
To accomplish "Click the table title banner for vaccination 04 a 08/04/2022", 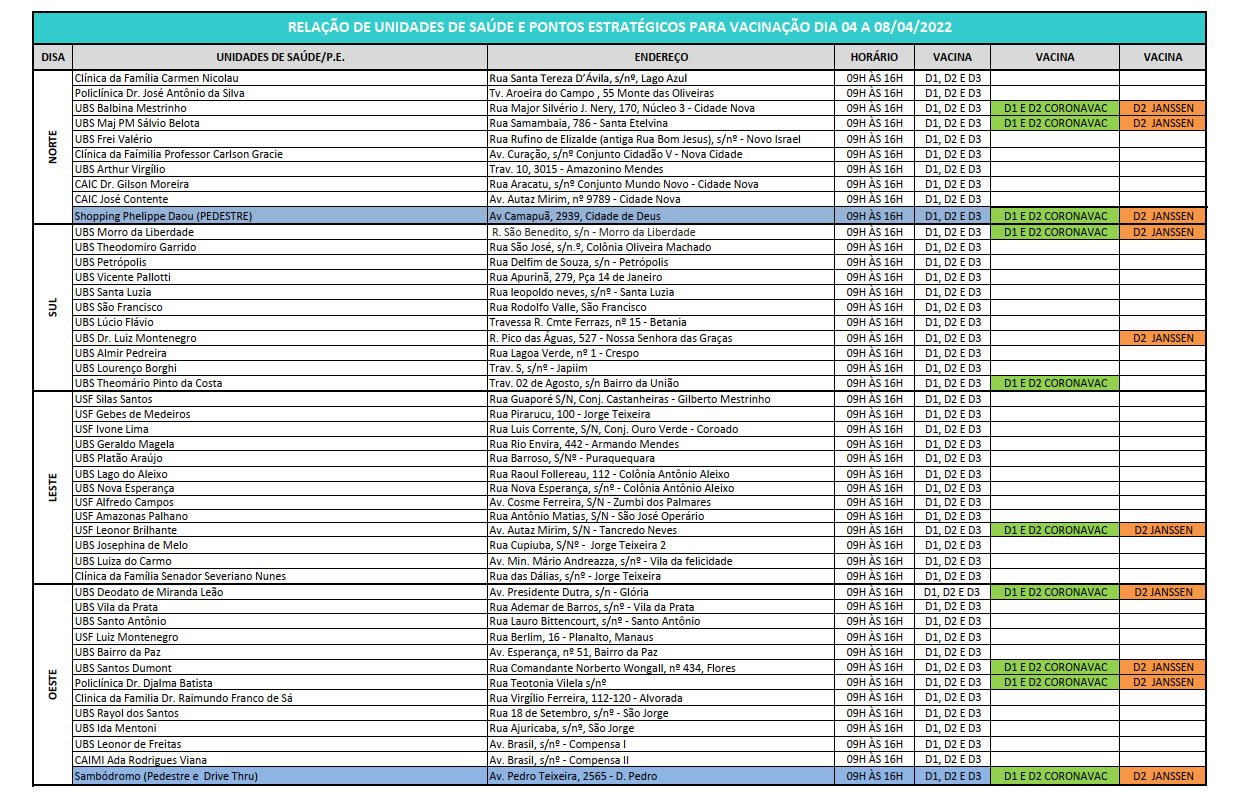I will pyautogui.click(x=619, y=28).
